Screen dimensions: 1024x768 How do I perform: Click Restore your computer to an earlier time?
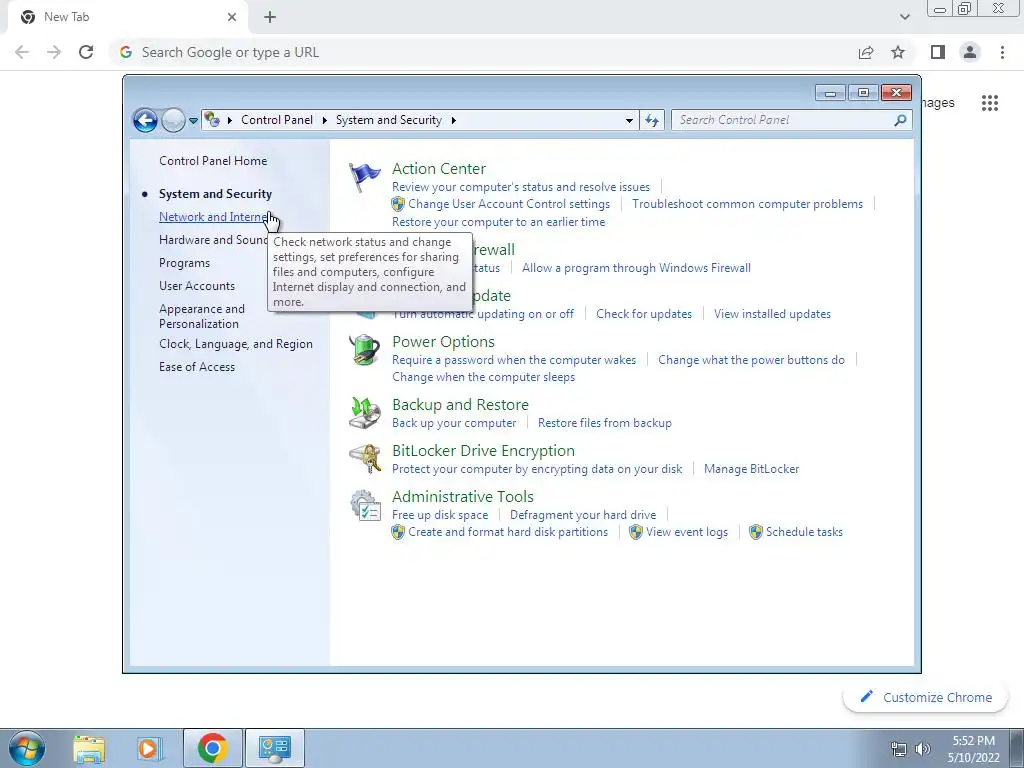(498, 222)
